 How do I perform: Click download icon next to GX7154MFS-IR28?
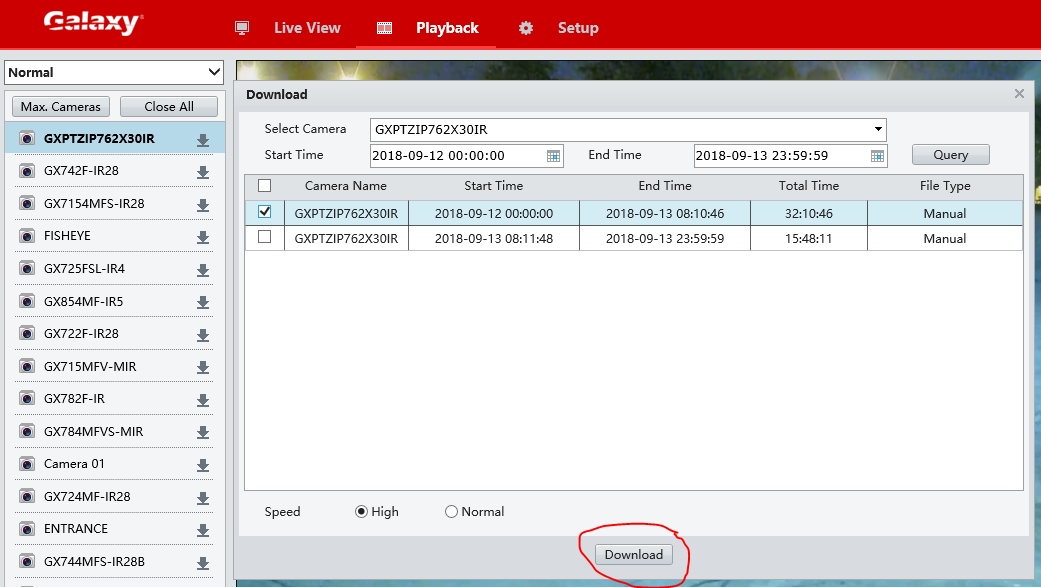tap(203, 205)
